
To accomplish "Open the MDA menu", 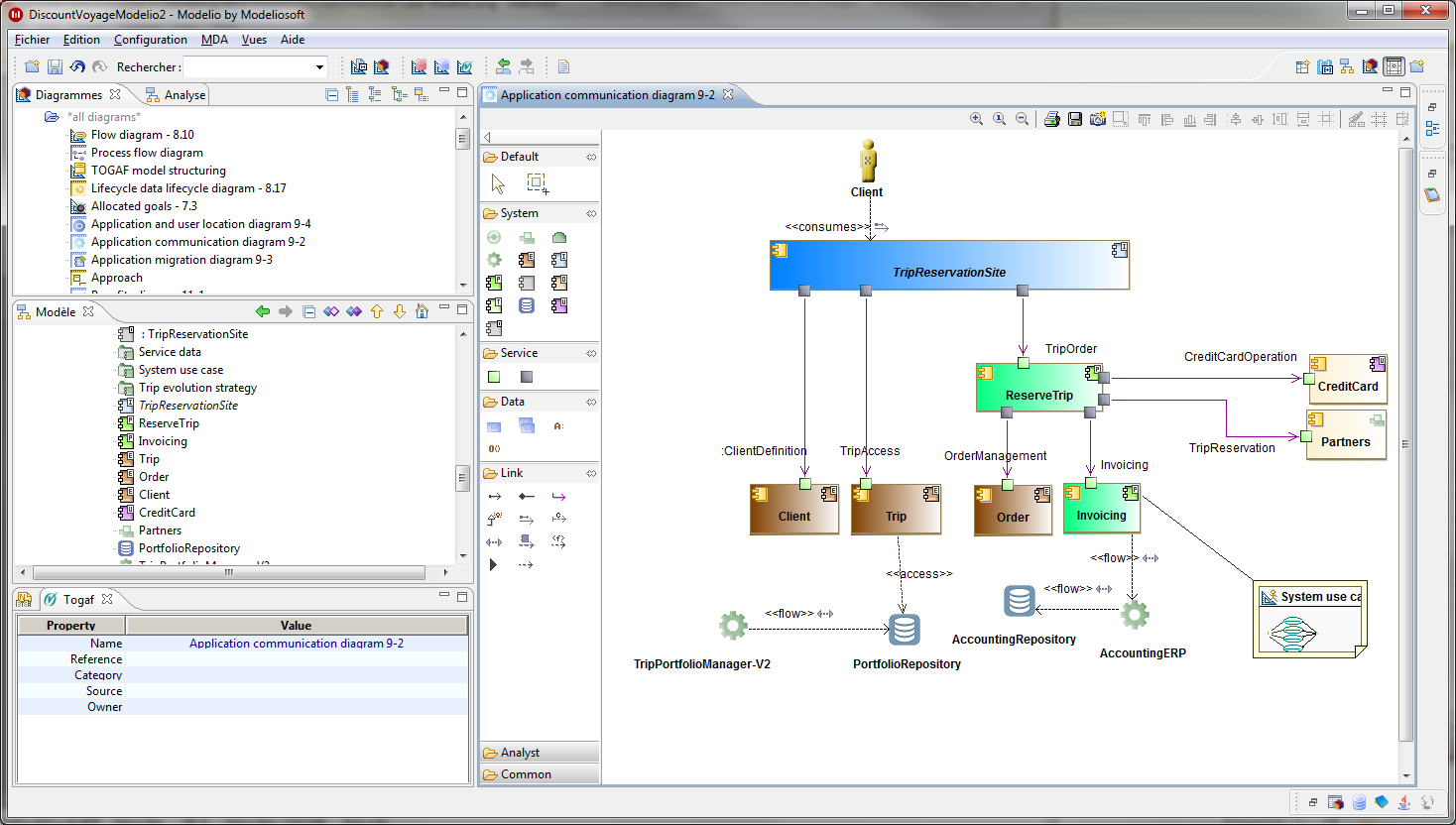I will point(214,40).
